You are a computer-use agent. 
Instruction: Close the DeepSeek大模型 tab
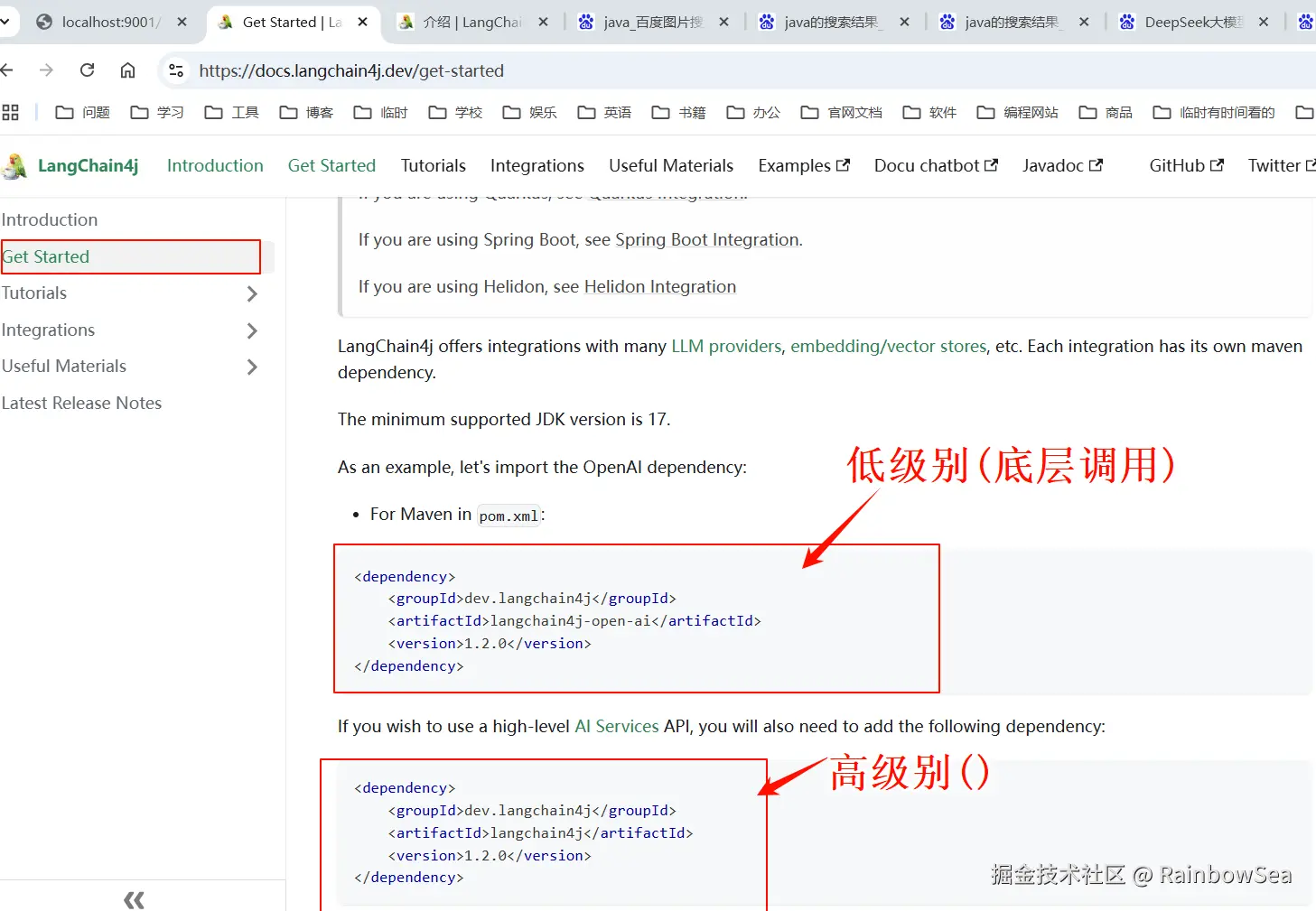[1264, 22]
